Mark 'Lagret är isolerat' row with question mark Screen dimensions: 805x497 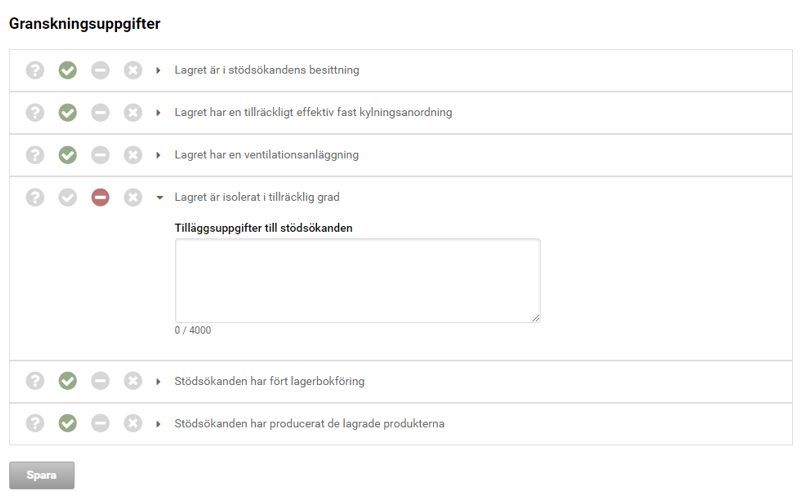pyautogui.click(x=35, y=197)
